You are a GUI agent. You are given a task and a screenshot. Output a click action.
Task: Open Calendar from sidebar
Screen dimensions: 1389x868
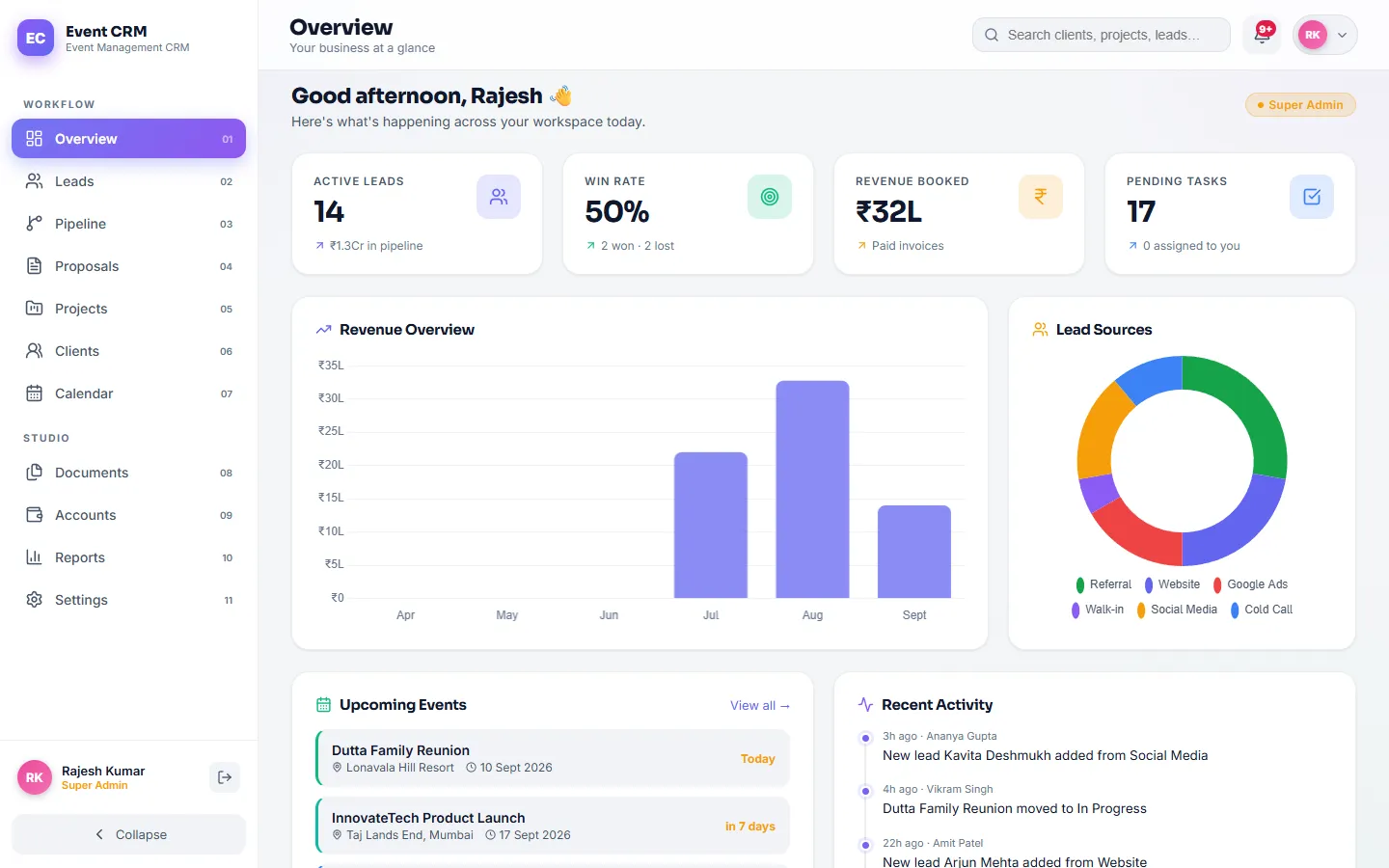(128, 393)
